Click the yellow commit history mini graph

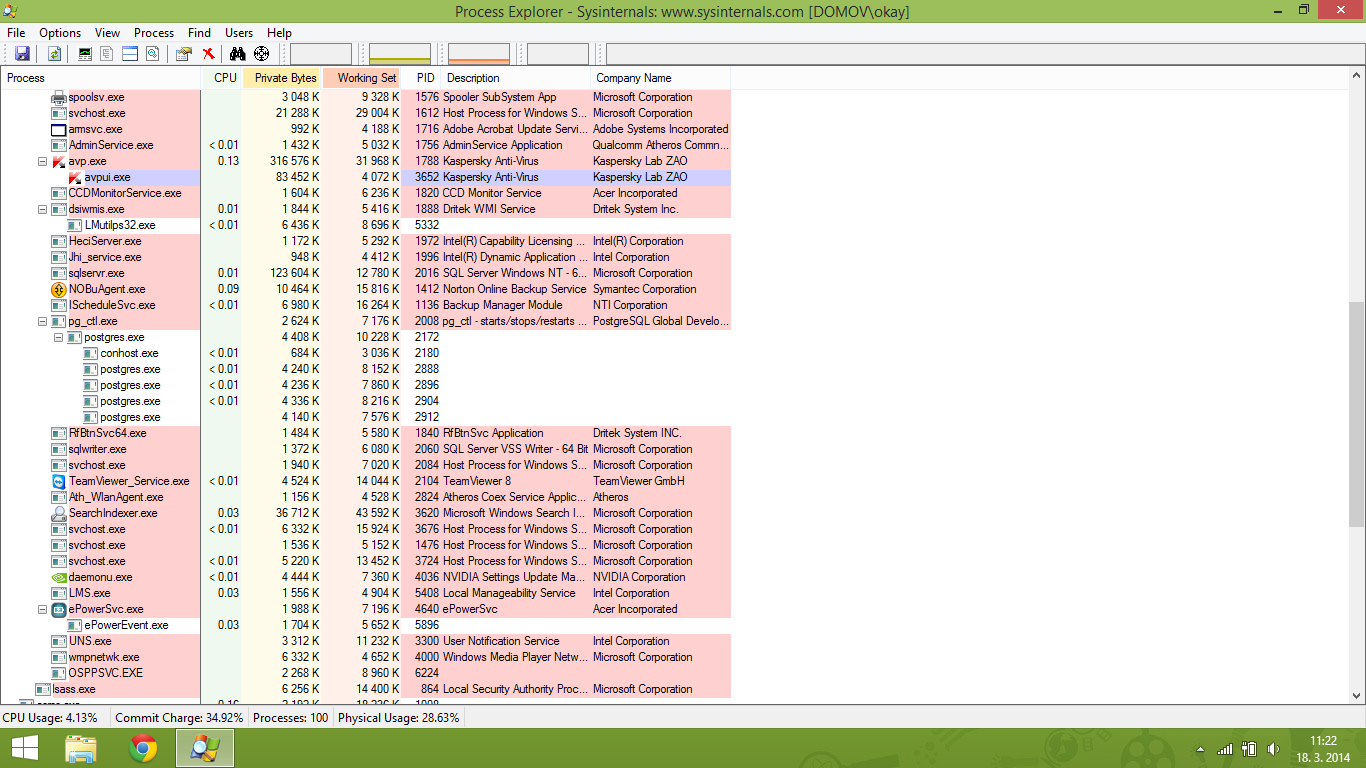click(400, 54)
